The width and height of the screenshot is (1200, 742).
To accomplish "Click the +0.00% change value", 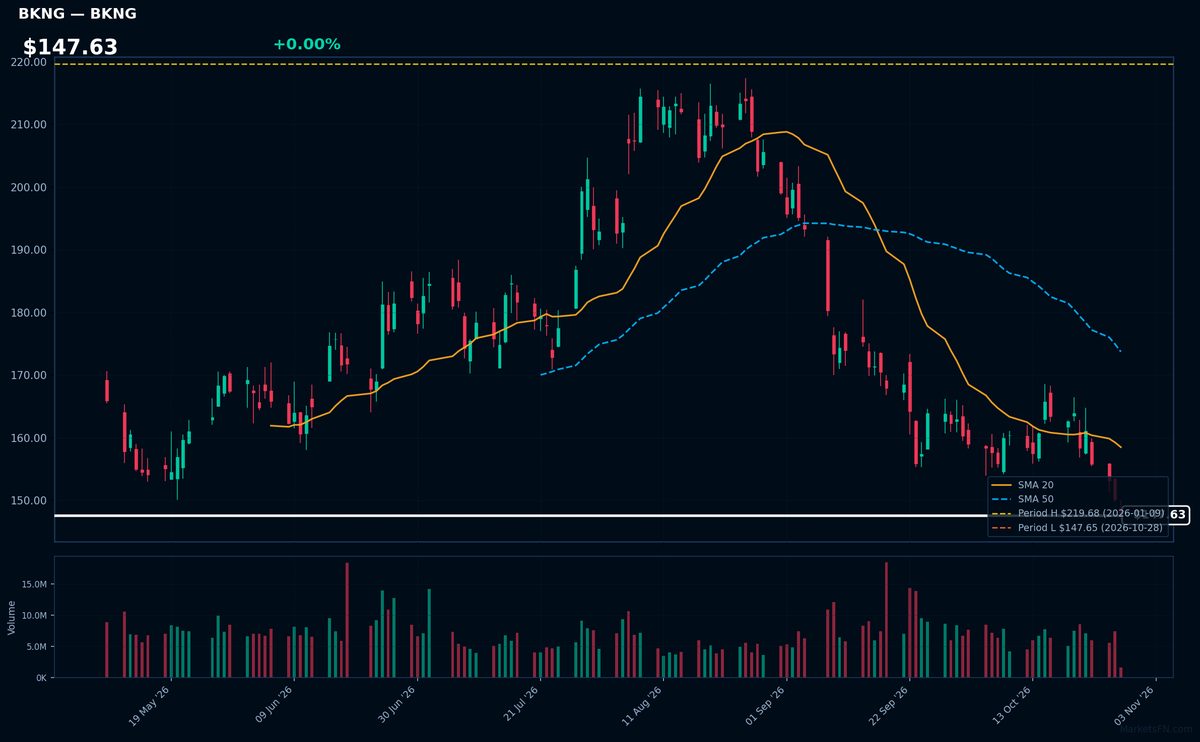I will pyautogui.click(x=306, y=44).
